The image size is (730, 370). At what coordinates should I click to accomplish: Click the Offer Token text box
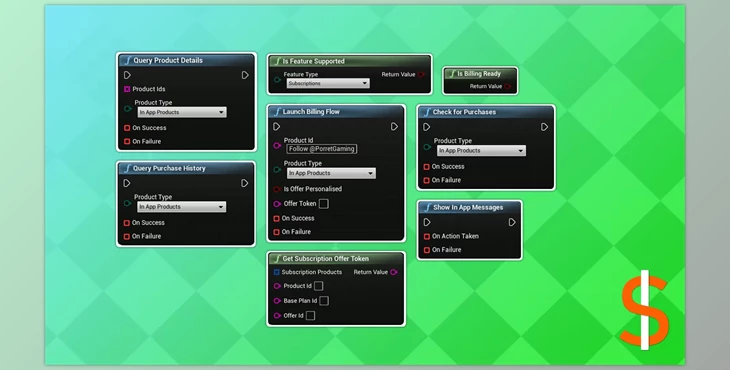coord(324,204)
